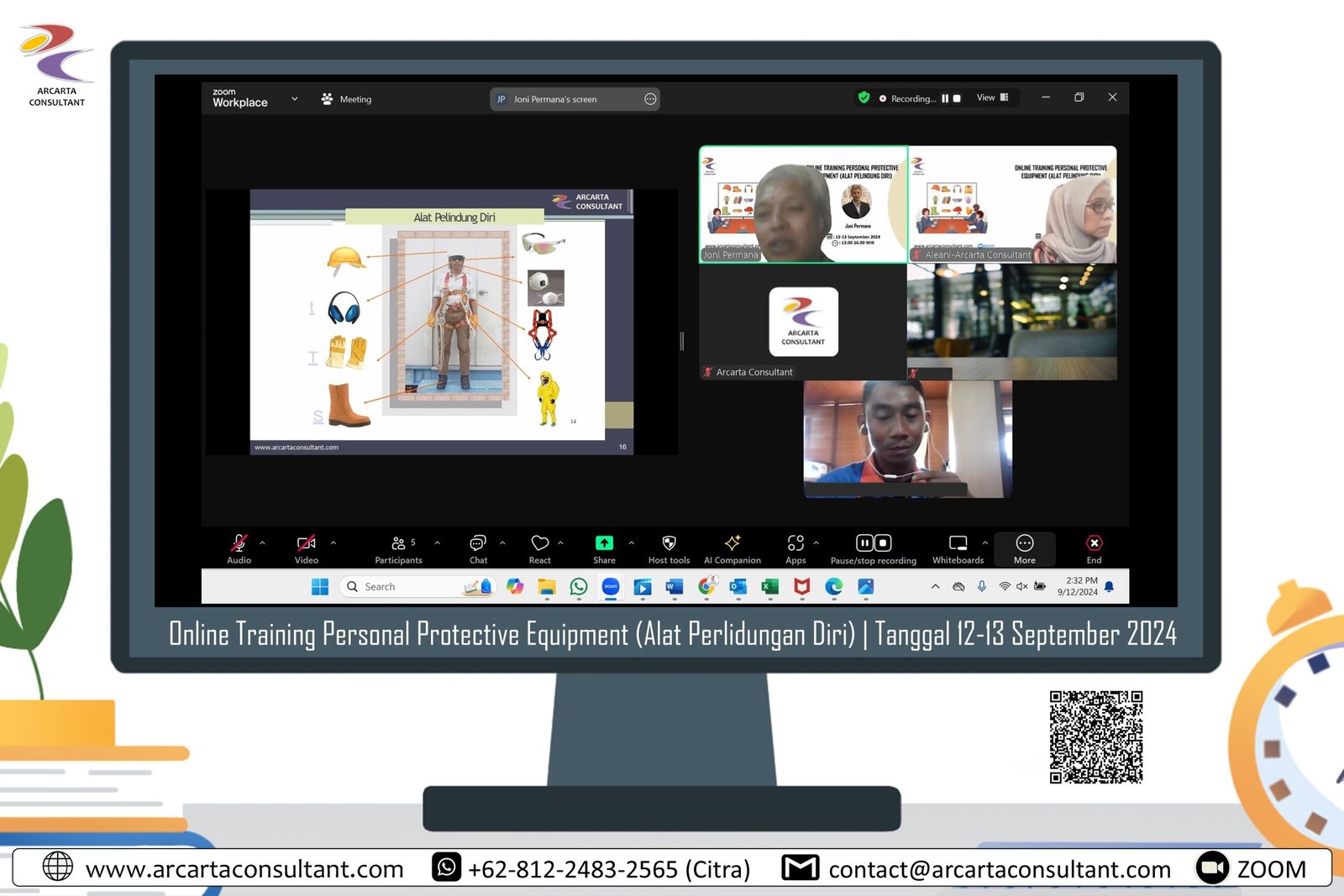Open the Zoom Workplace dropdown chevron
This screenshot has width=1344, height=896.
tap(295, 99)
